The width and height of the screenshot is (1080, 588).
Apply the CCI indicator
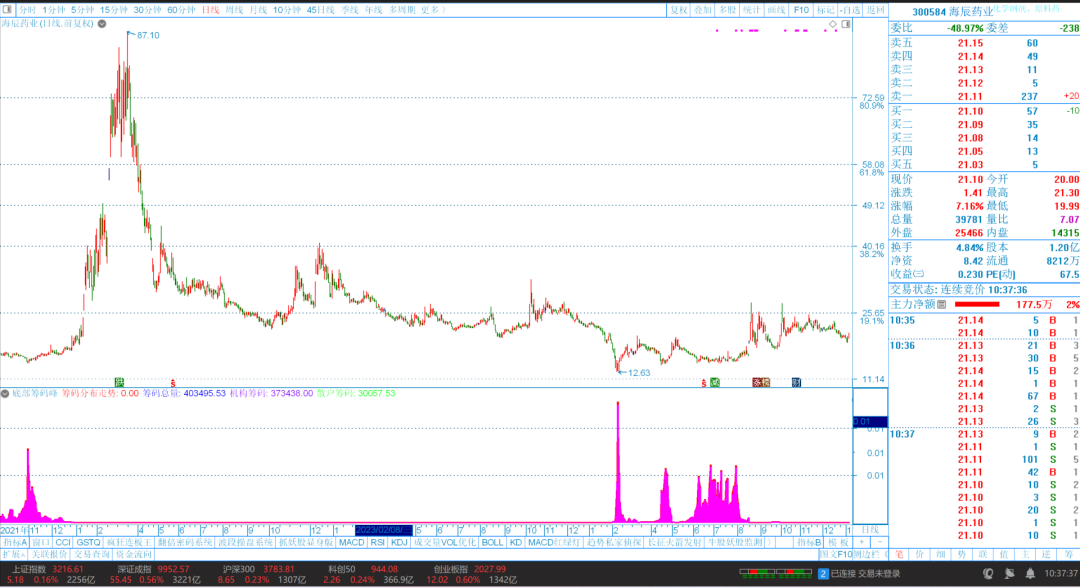coord(63,543)
